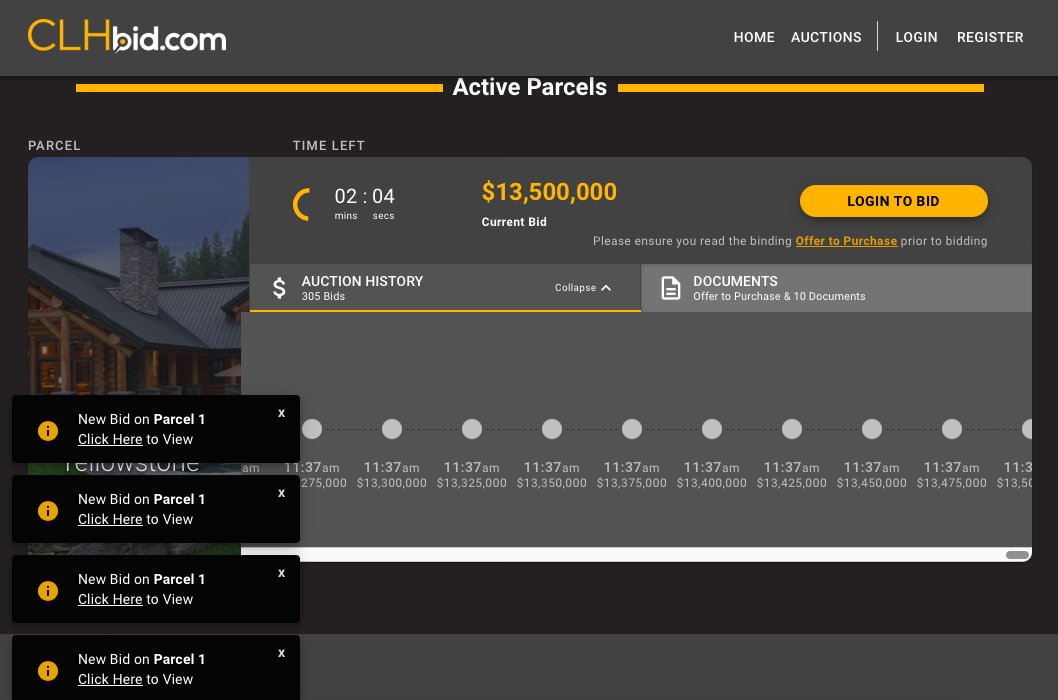Close the third New Bid notification
The height and width of the screenshot is (700, 1058).
[x=282, y=573]
